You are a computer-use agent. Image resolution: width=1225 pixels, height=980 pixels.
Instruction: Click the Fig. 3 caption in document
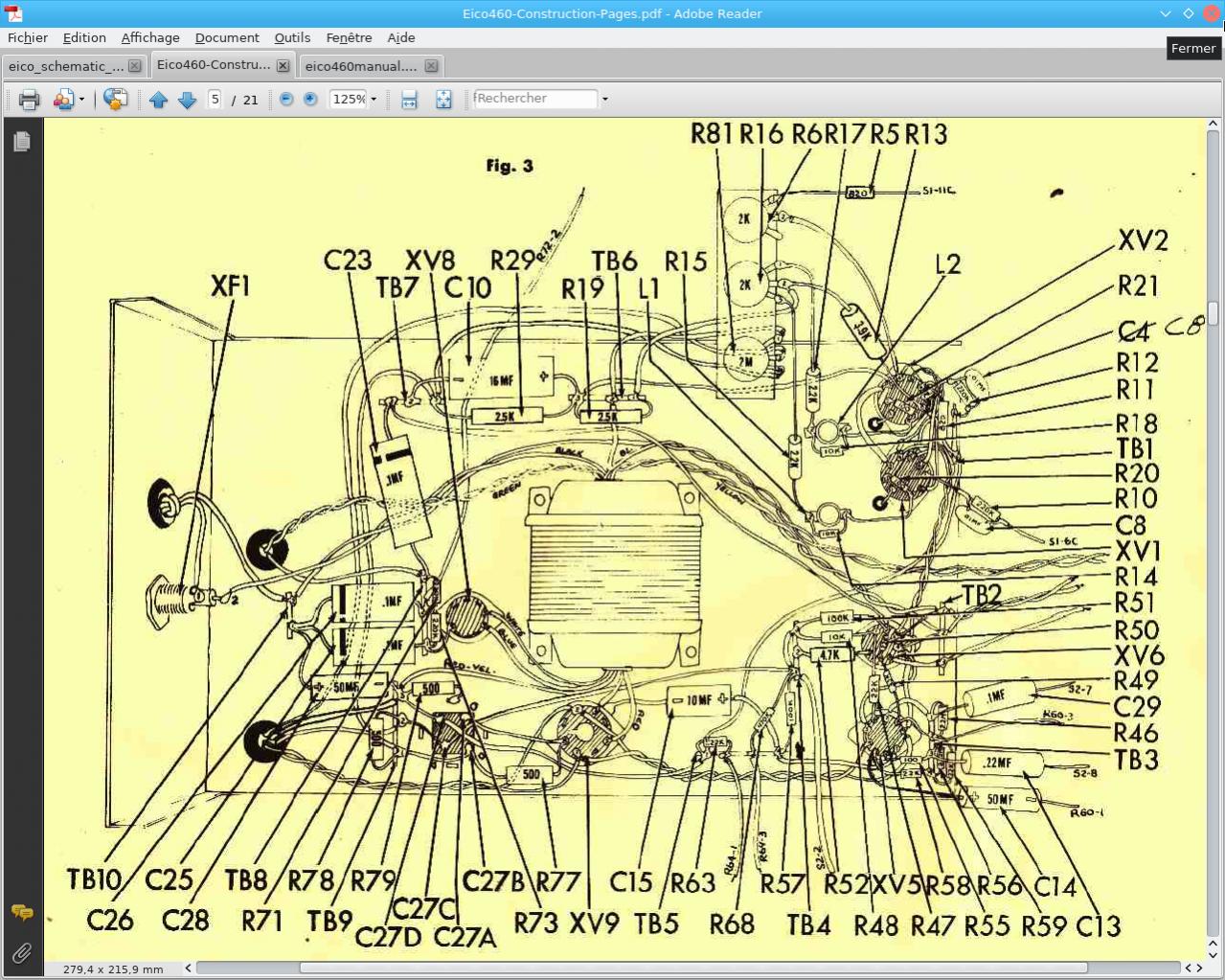(510, 166)
